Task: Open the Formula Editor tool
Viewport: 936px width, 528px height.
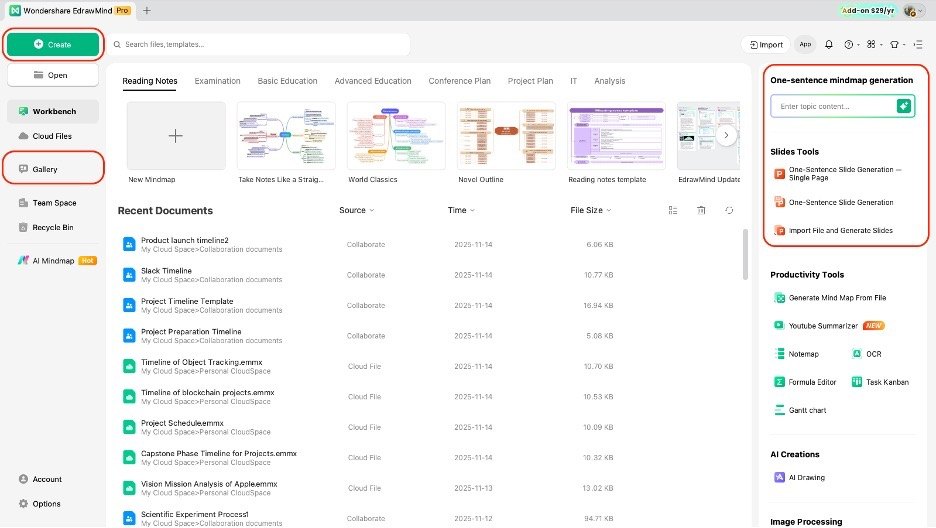Action: [805, 382]
